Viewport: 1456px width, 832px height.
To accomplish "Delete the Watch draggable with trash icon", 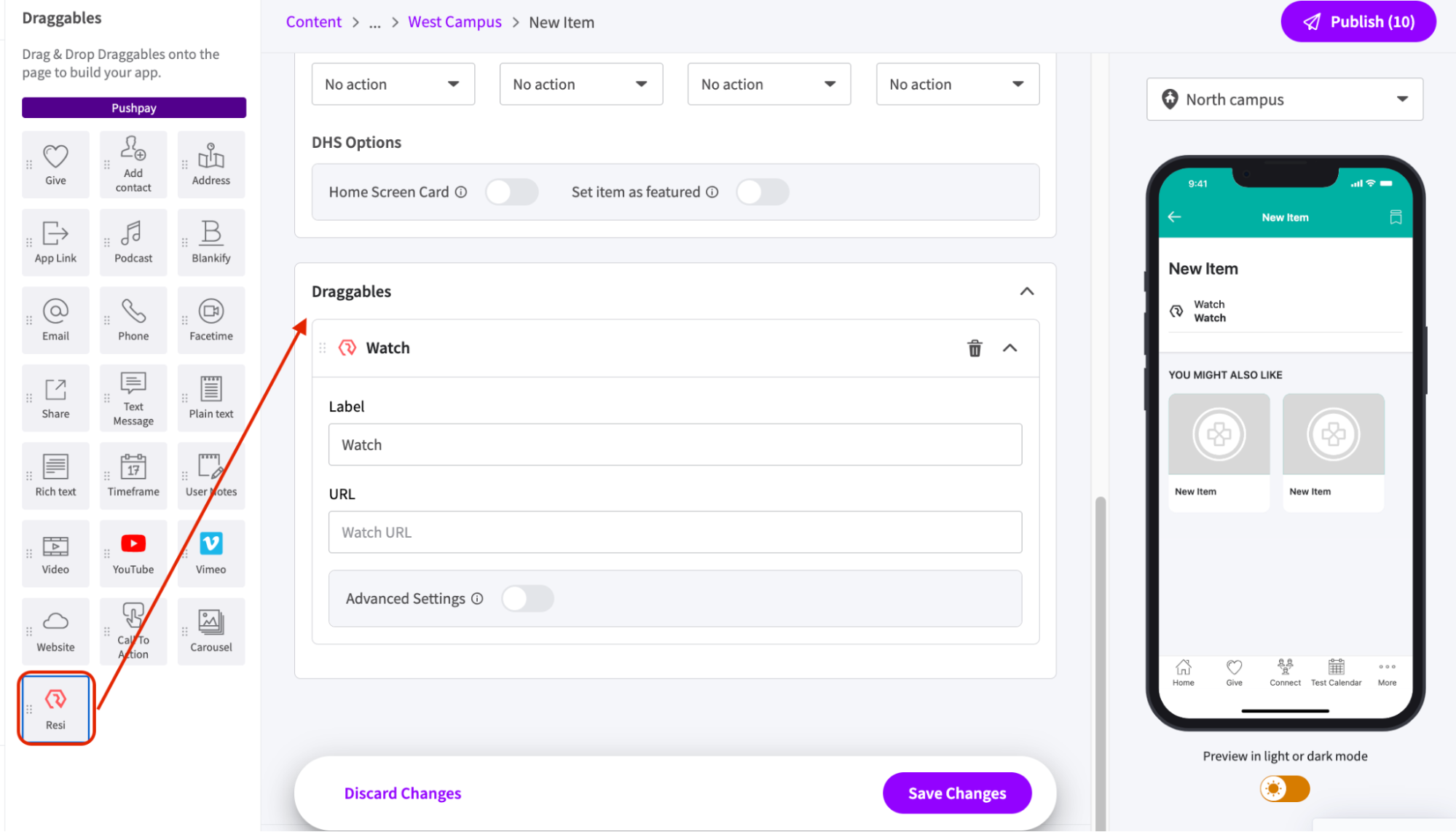I will pyautogui.click(x=974, y=348).
